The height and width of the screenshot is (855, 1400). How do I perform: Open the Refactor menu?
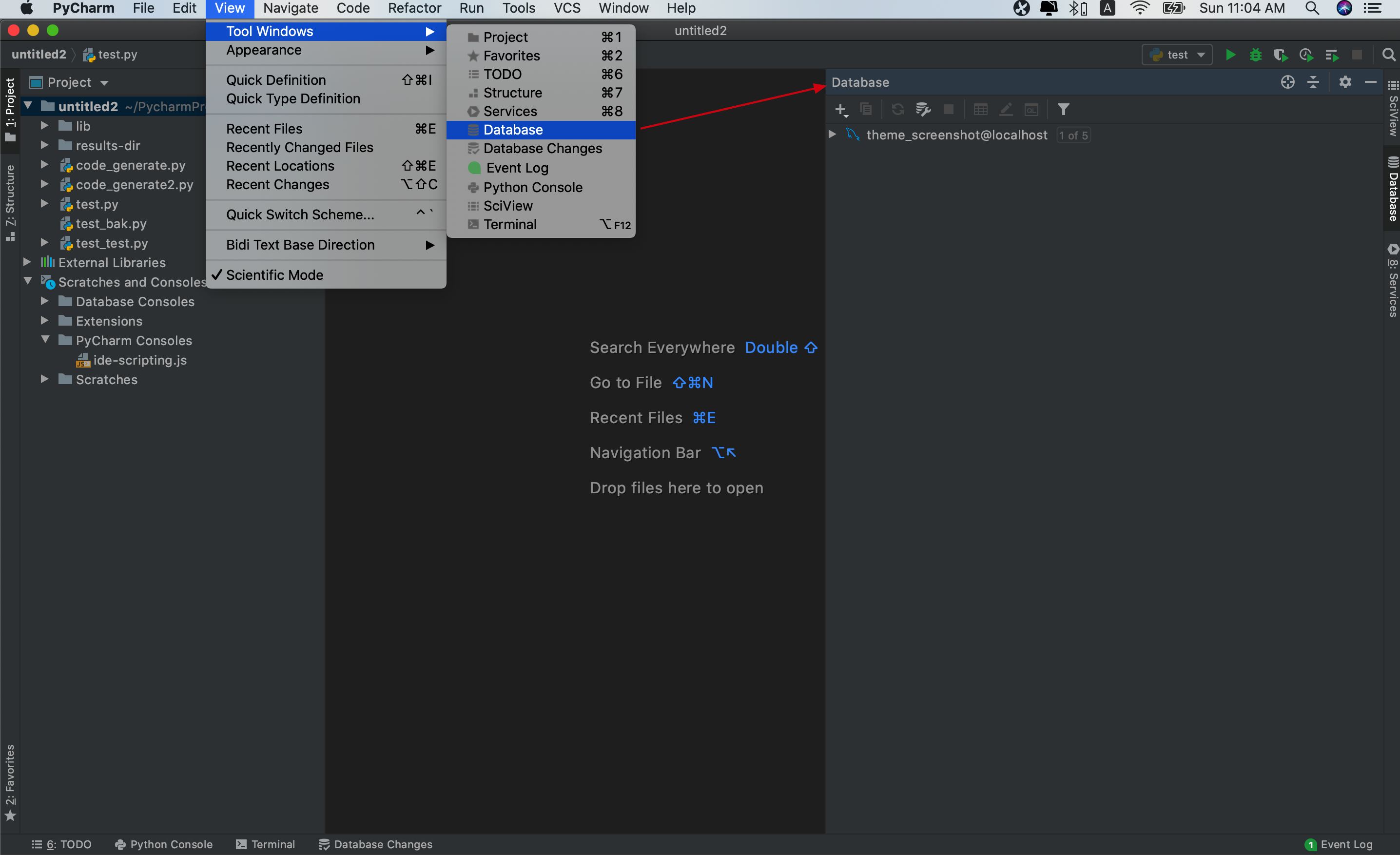[414, 8]
